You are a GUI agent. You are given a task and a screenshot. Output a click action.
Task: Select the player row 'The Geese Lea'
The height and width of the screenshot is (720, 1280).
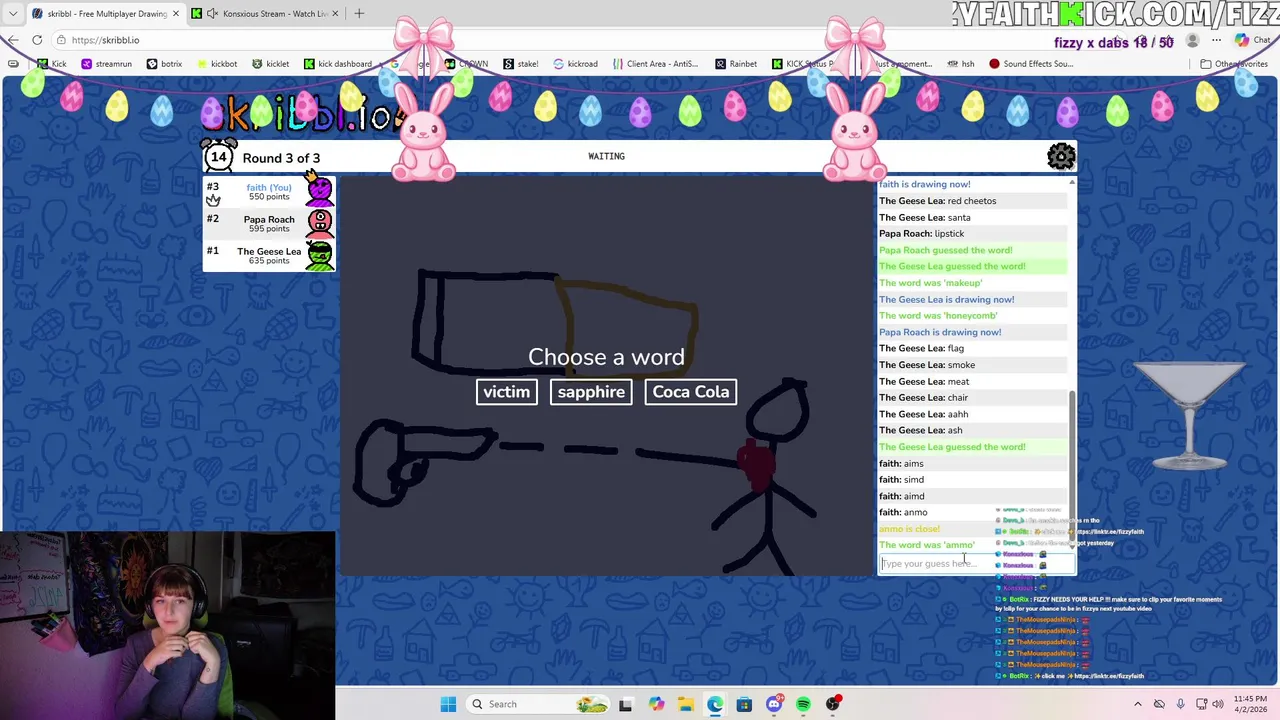[x=269, y=255]
